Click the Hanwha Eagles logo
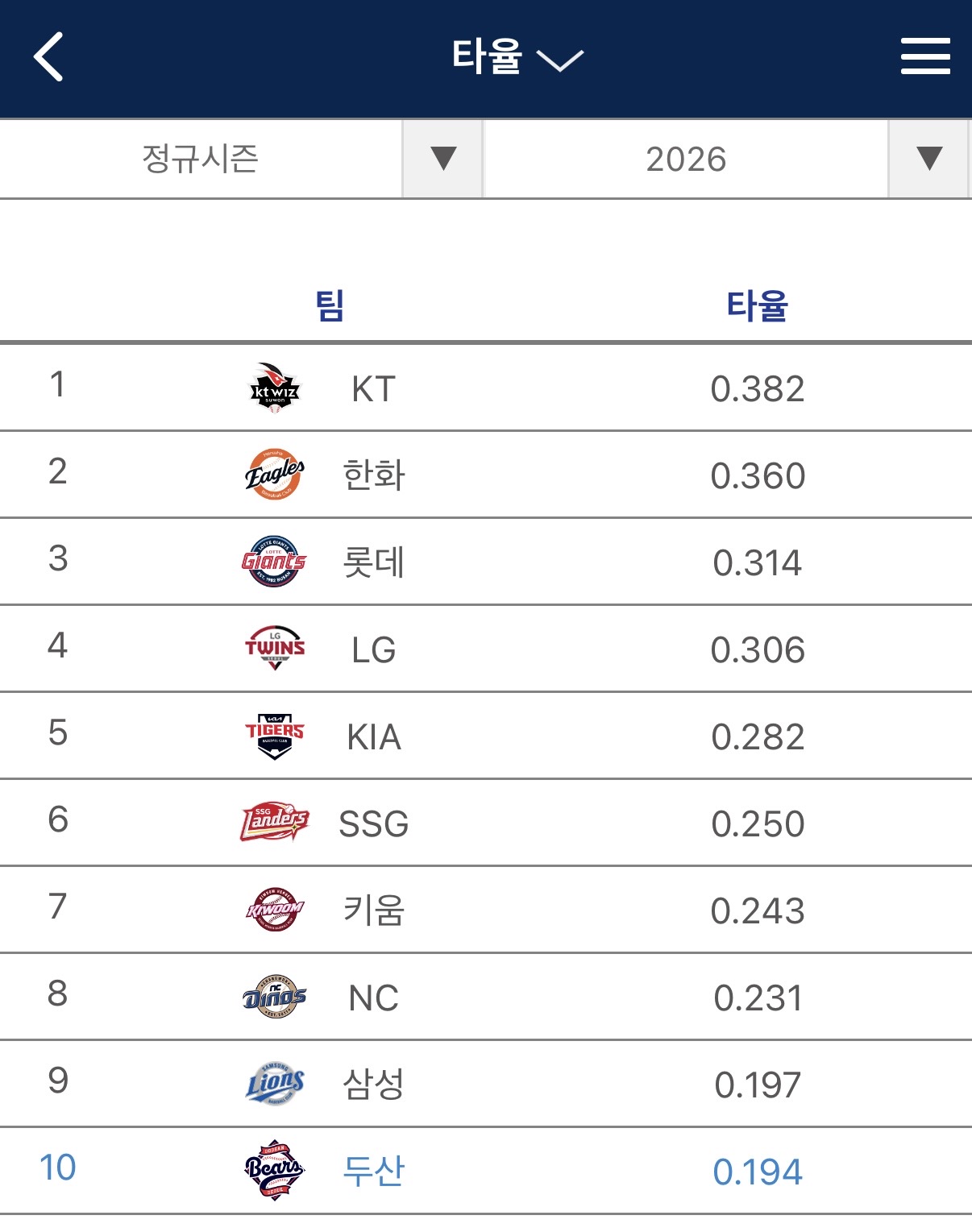 pyautogui.click(x=274, y=475)
